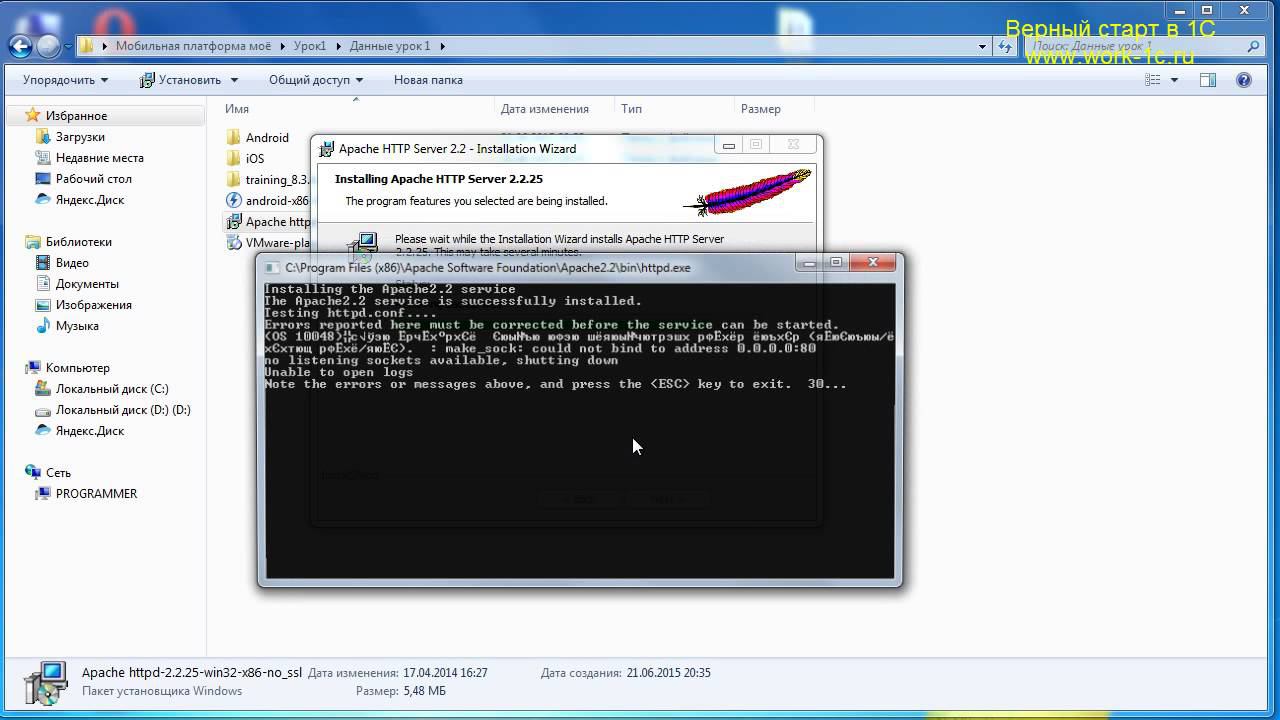Close the httpd.exe console window
This screenshot has height=720, width=1280.
click(873, 263)
